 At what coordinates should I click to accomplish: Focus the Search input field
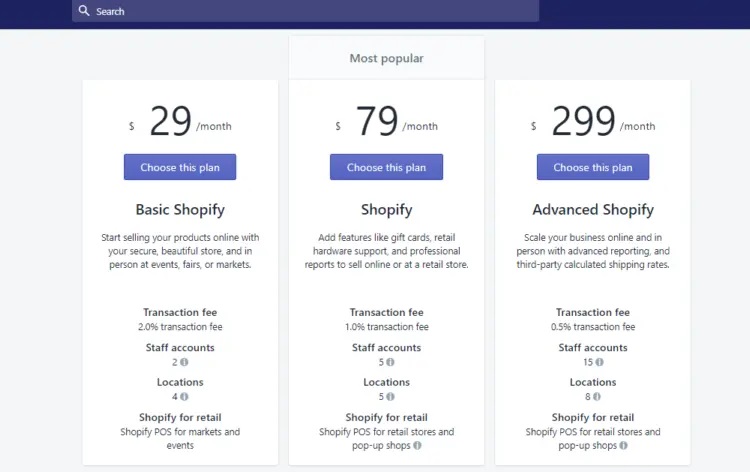click(305, 11)
